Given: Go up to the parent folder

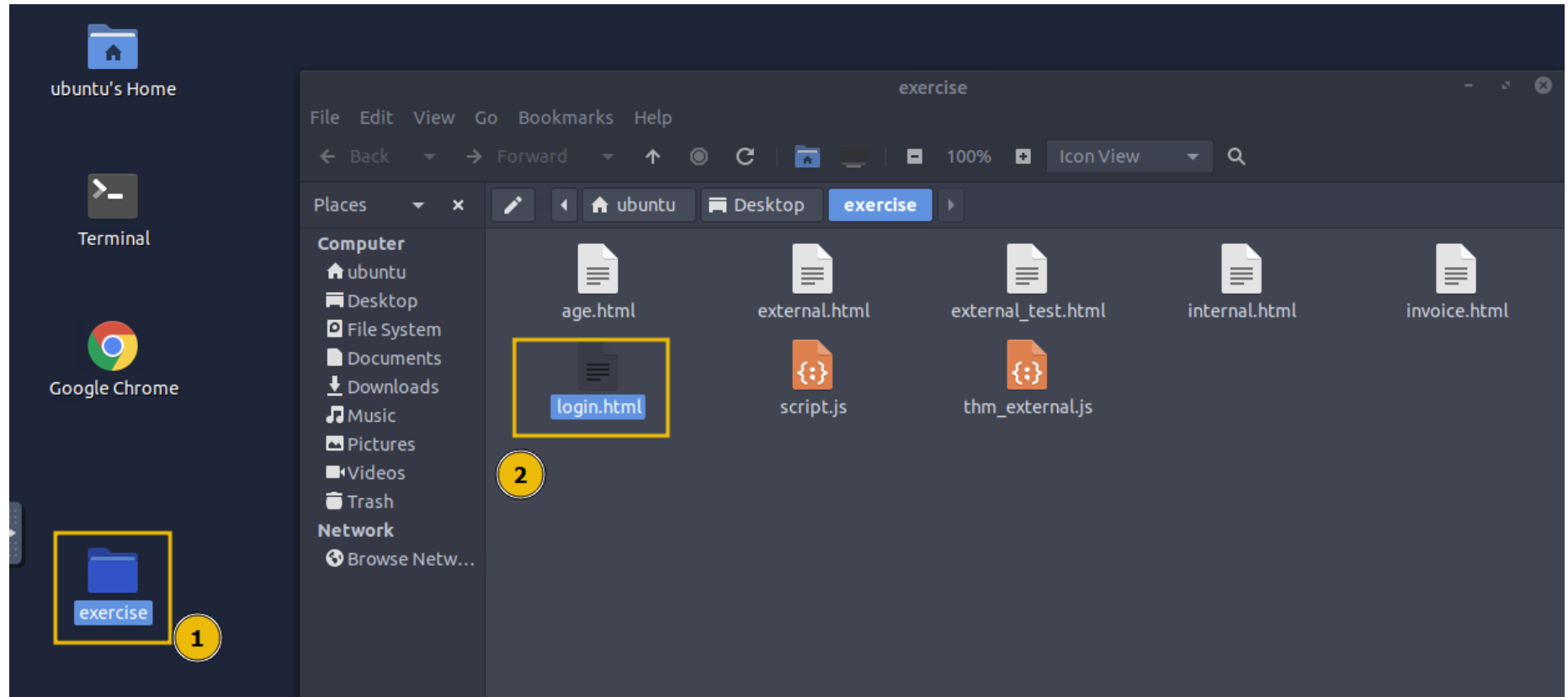Looking at the screenshot, I should pyautogui.click(x=652, y=157).
